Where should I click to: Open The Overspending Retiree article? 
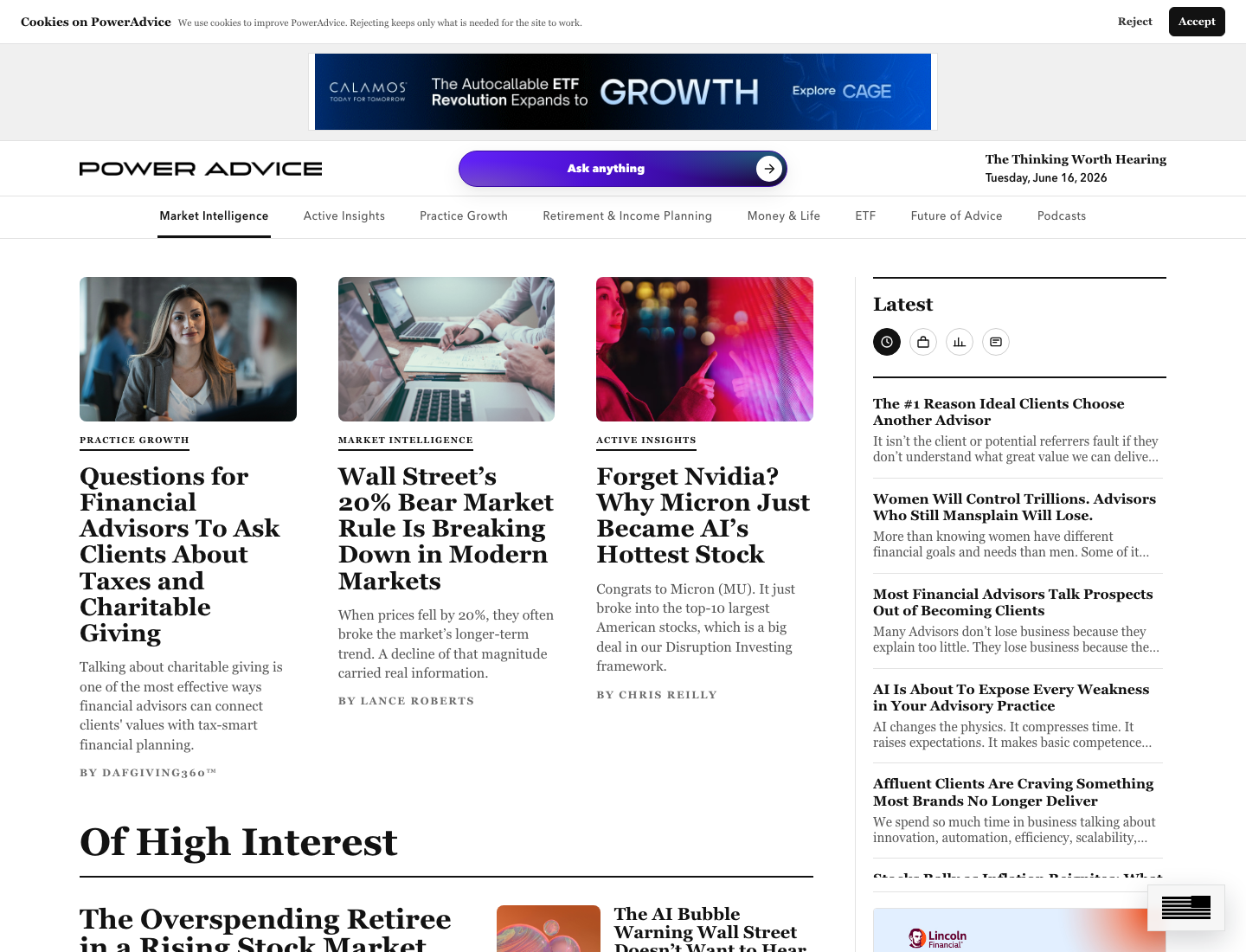[266, 929]
